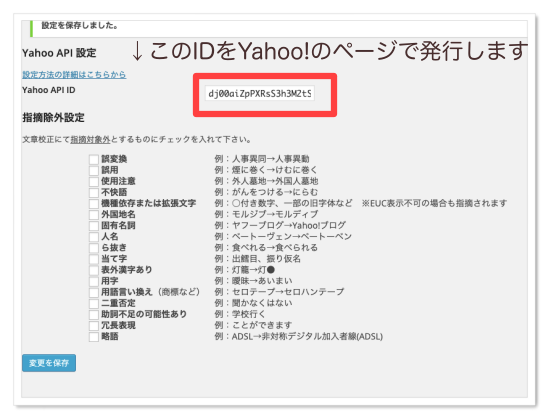Click the 変更を保存 button
The width and height of the screenshot is (549, 419).
click(x=49, y=363)
